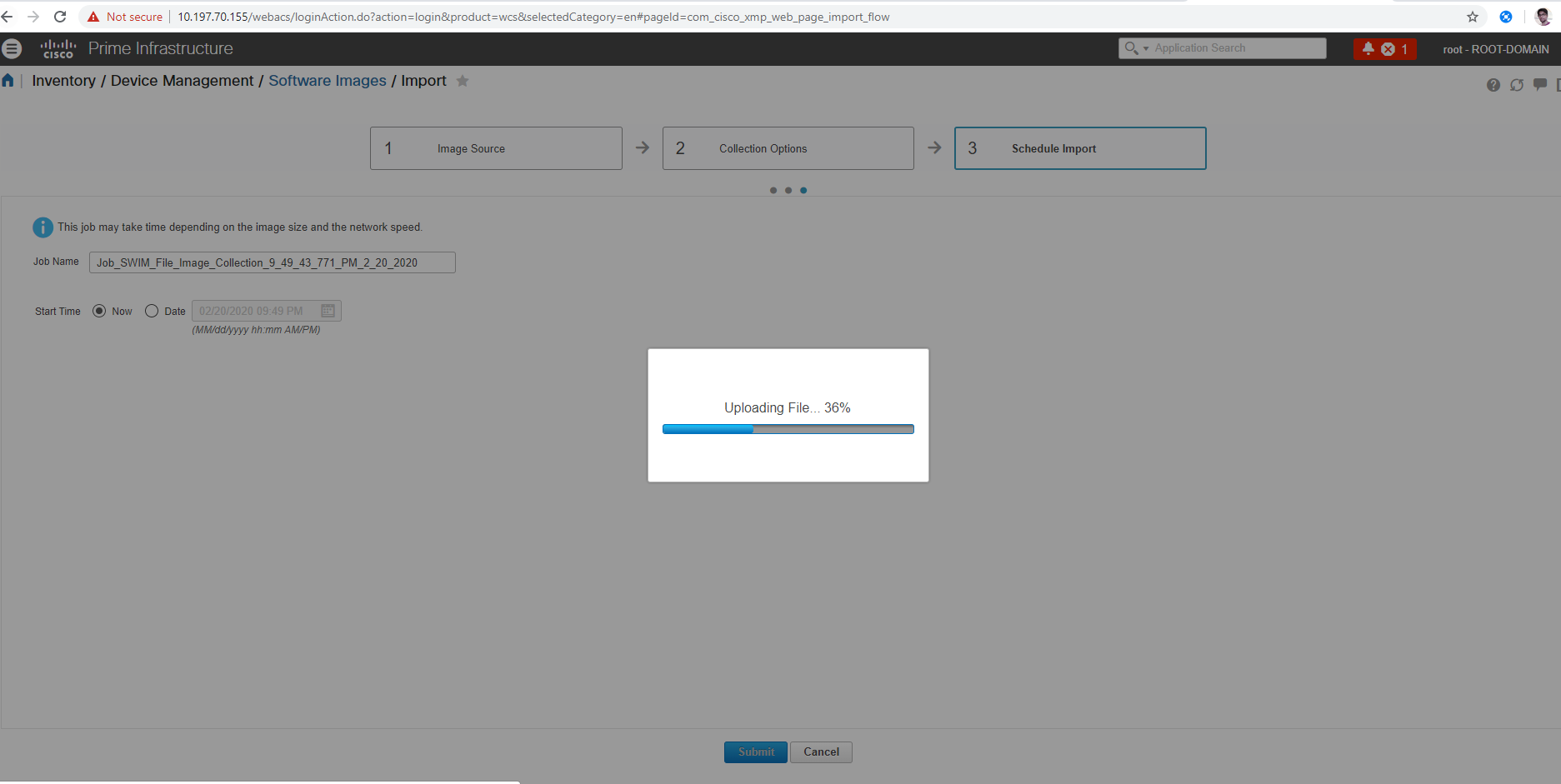Image resolution: width=1561 pixels, height=784 pixels.
Task: Select the Now start time option
Action: tap(99, 311)
